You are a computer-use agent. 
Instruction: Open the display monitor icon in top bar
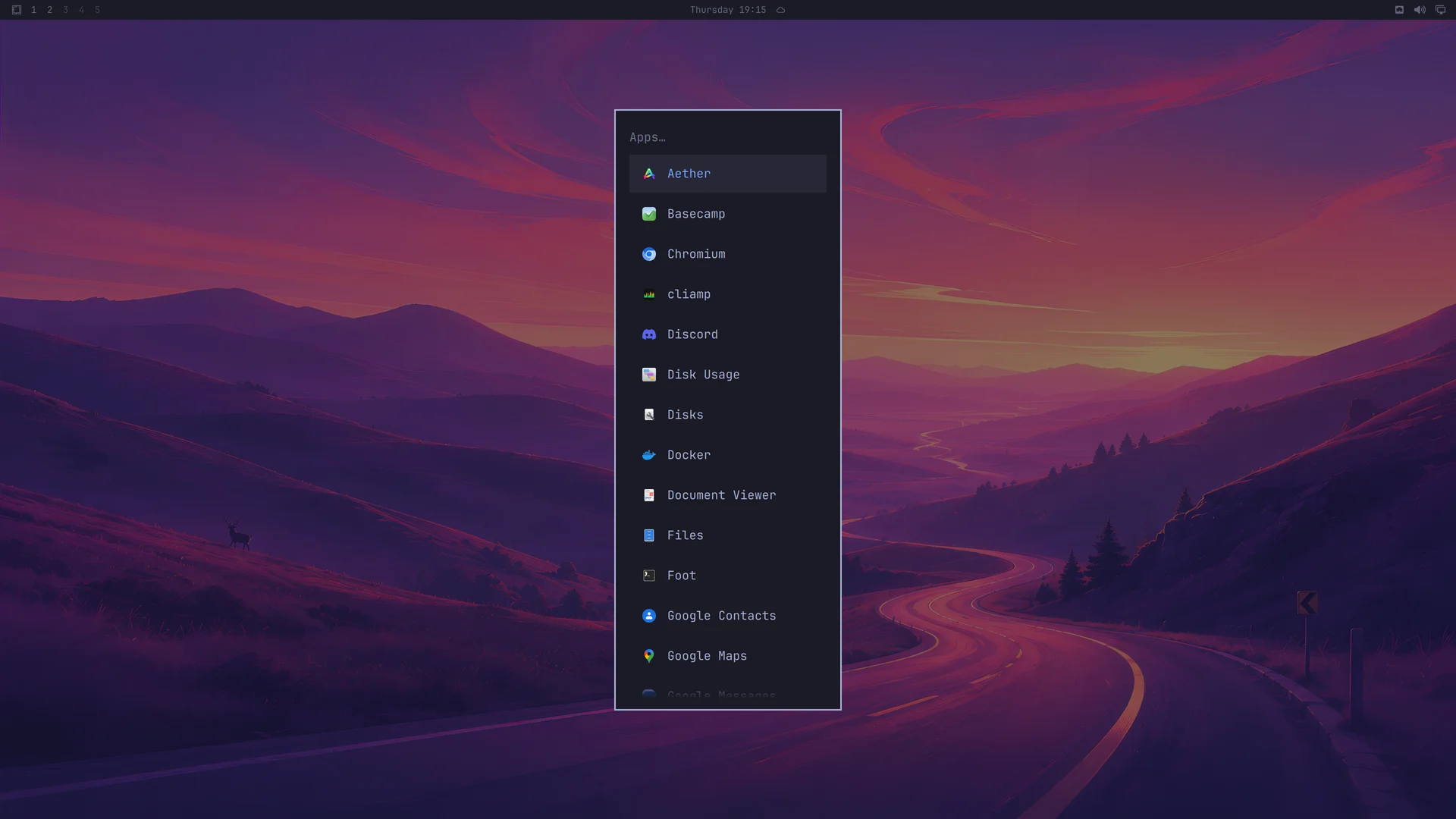[1440, 10]
